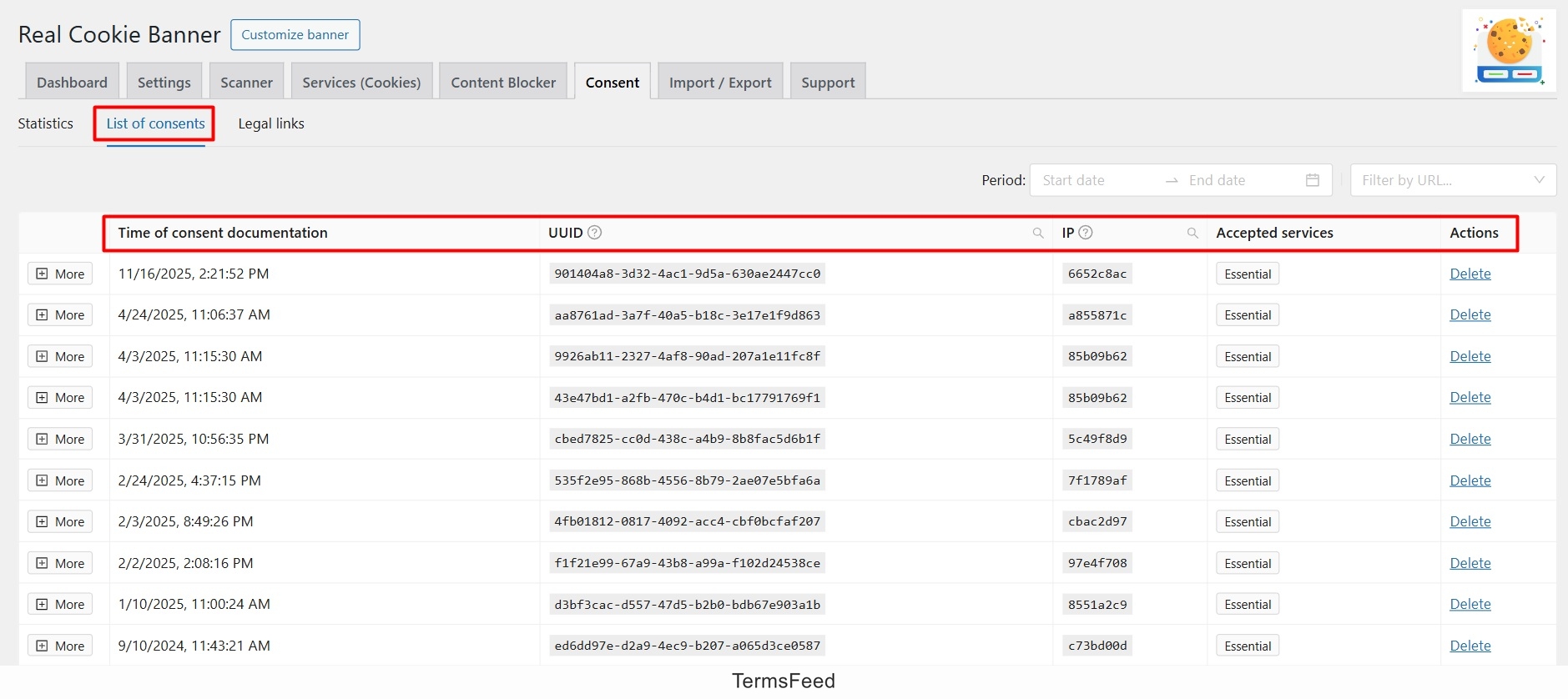This screenshot has width=1568, height=699.
Task: Click the Accepted services column header
Action: (1274, 233)
